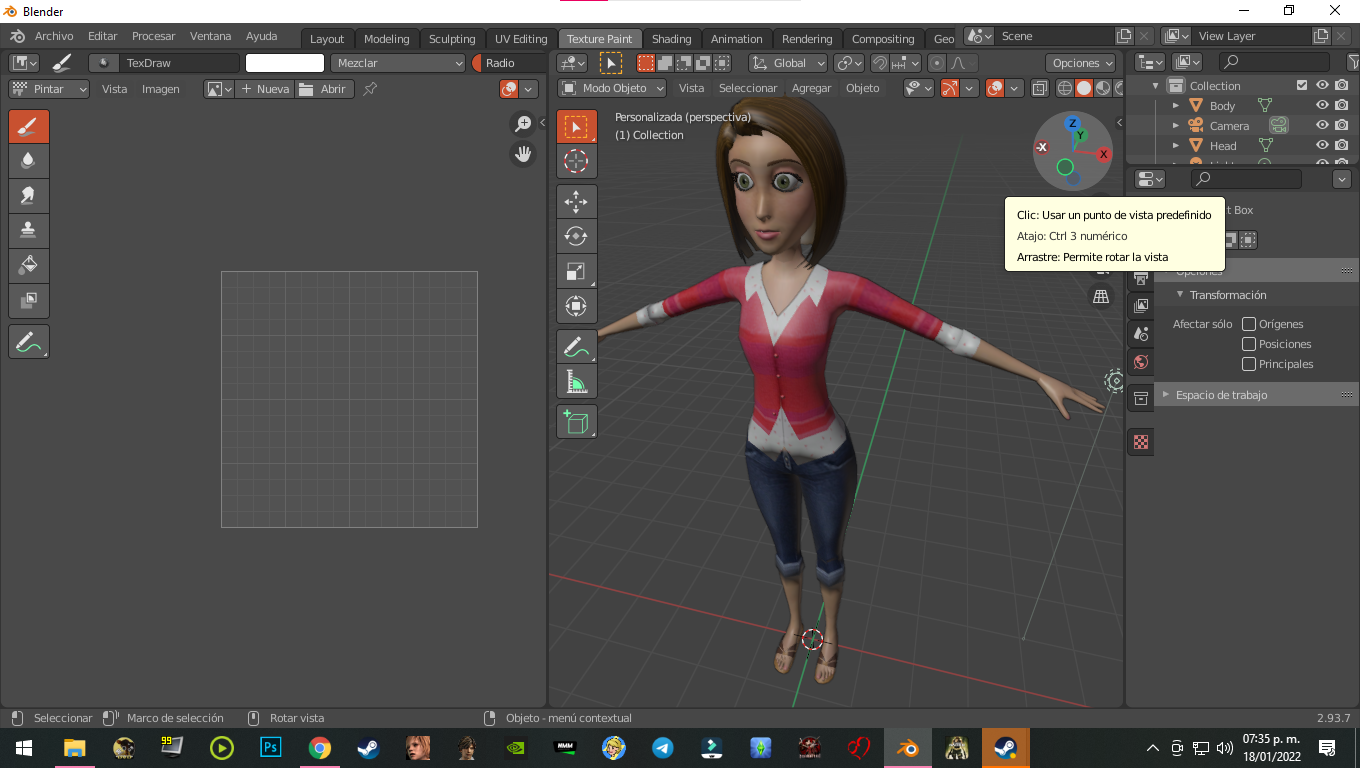This screenshot has width=1360, height=768.
Task: Enable the Posiciones checkbox
Action: point(1248,343)
